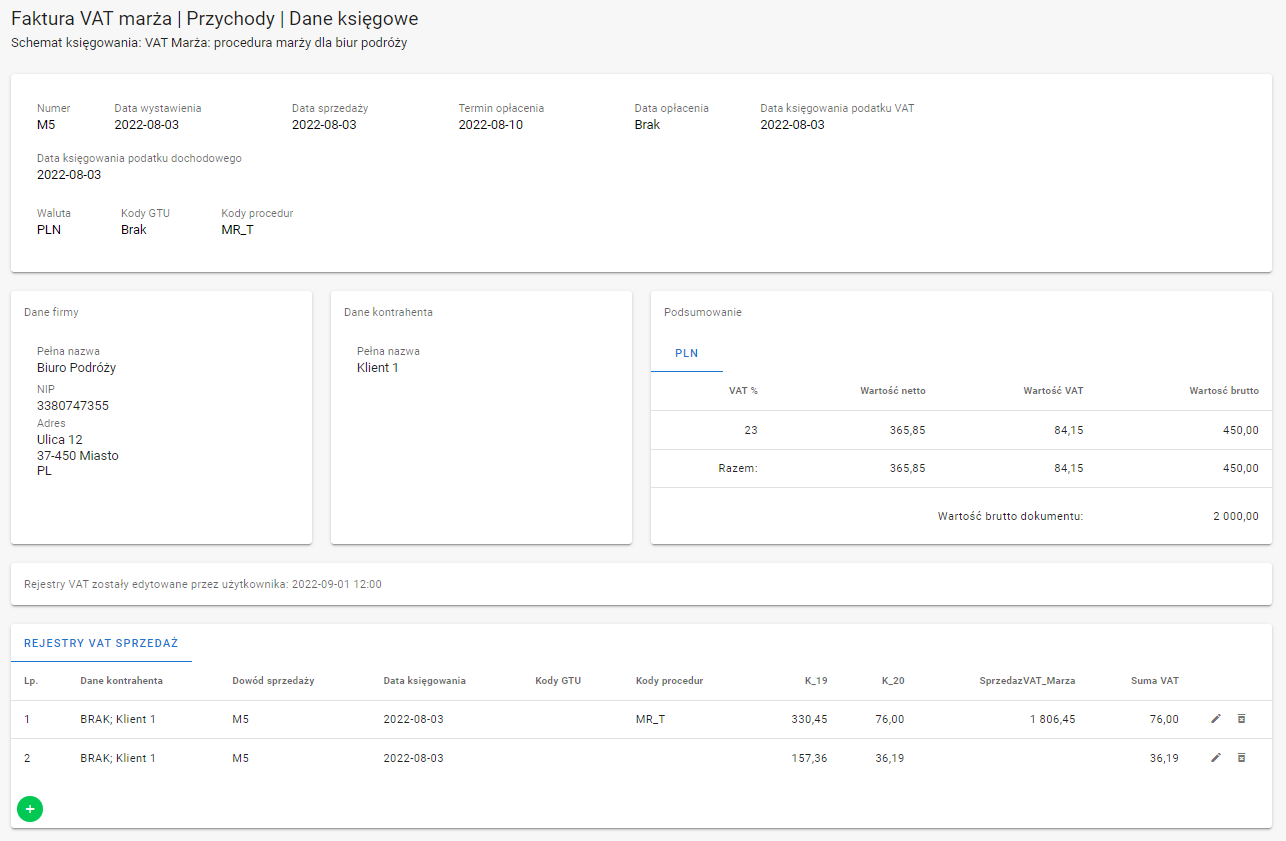The image size is (1286, 841).
Task: Open the REJESTRY VAT SPRZEDAŻ tab
Action: (101, 644)
